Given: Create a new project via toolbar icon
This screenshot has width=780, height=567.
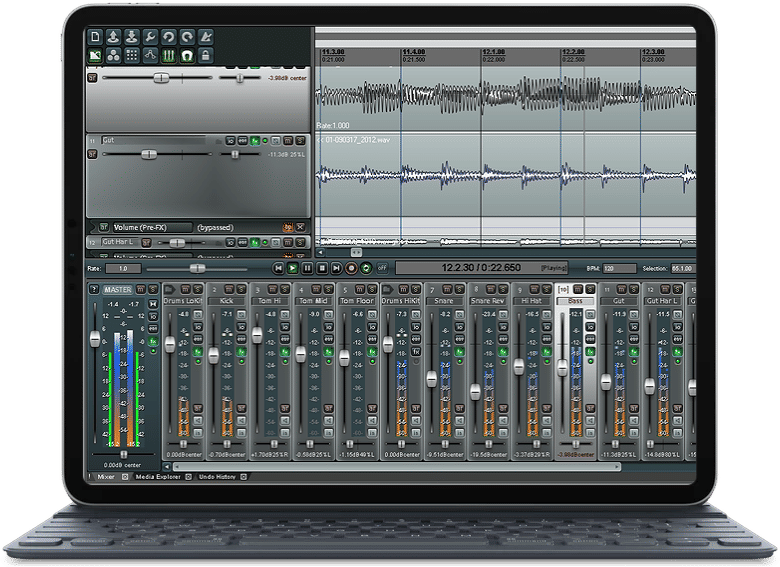Looking at the screenshot, I should [x=95, y=37].
